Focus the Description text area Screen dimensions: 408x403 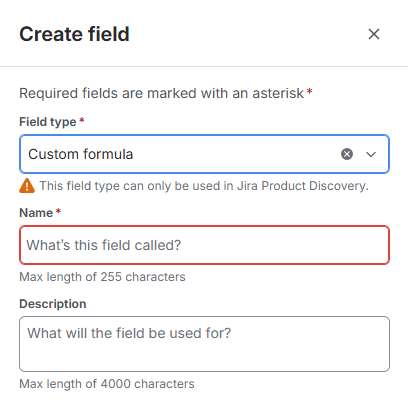tap(204, 344)
